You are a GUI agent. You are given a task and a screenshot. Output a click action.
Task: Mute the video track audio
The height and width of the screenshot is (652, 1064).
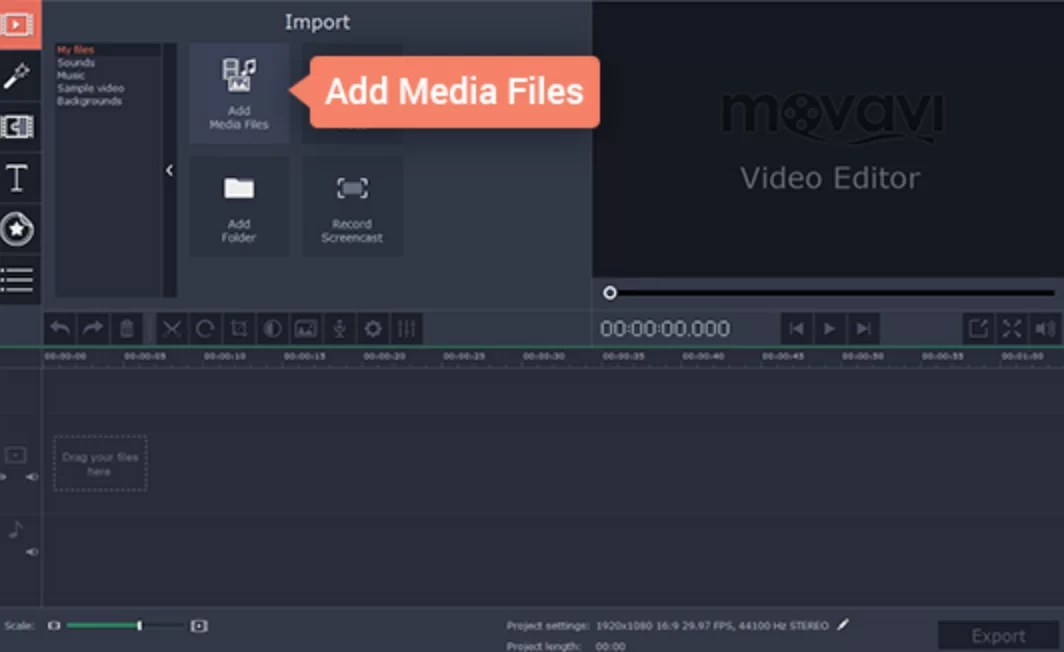click(32, 477)
